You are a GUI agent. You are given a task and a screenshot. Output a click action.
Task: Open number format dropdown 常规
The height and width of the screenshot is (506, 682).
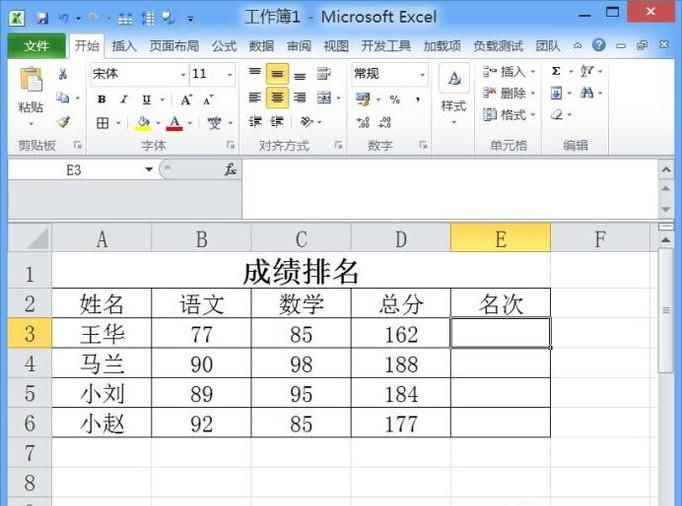[421, 74]
